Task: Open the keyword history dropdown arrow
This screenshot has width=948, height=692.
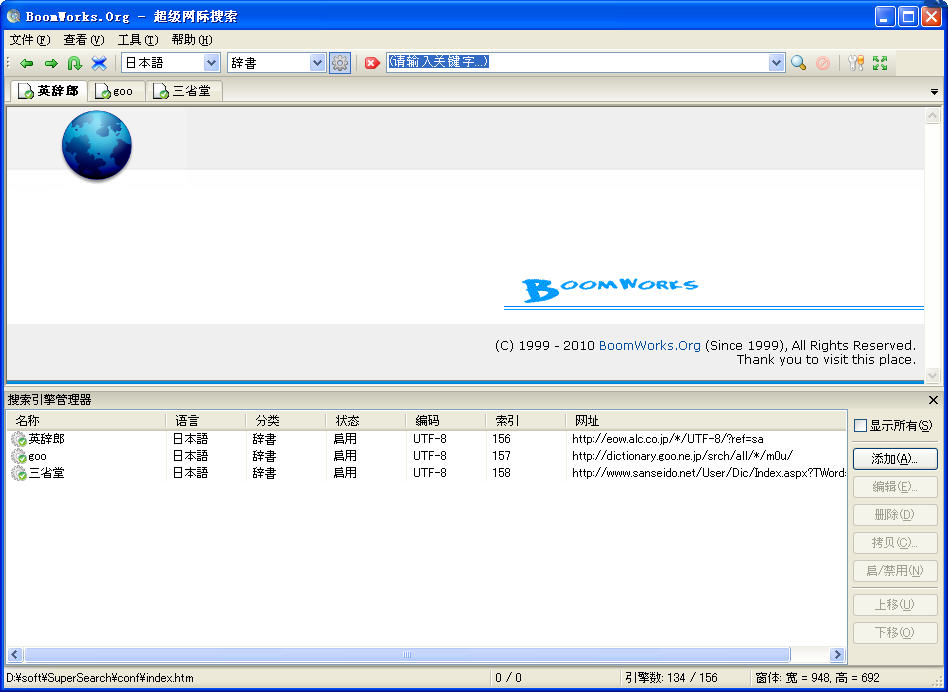Action: click(x=777, y=63)
